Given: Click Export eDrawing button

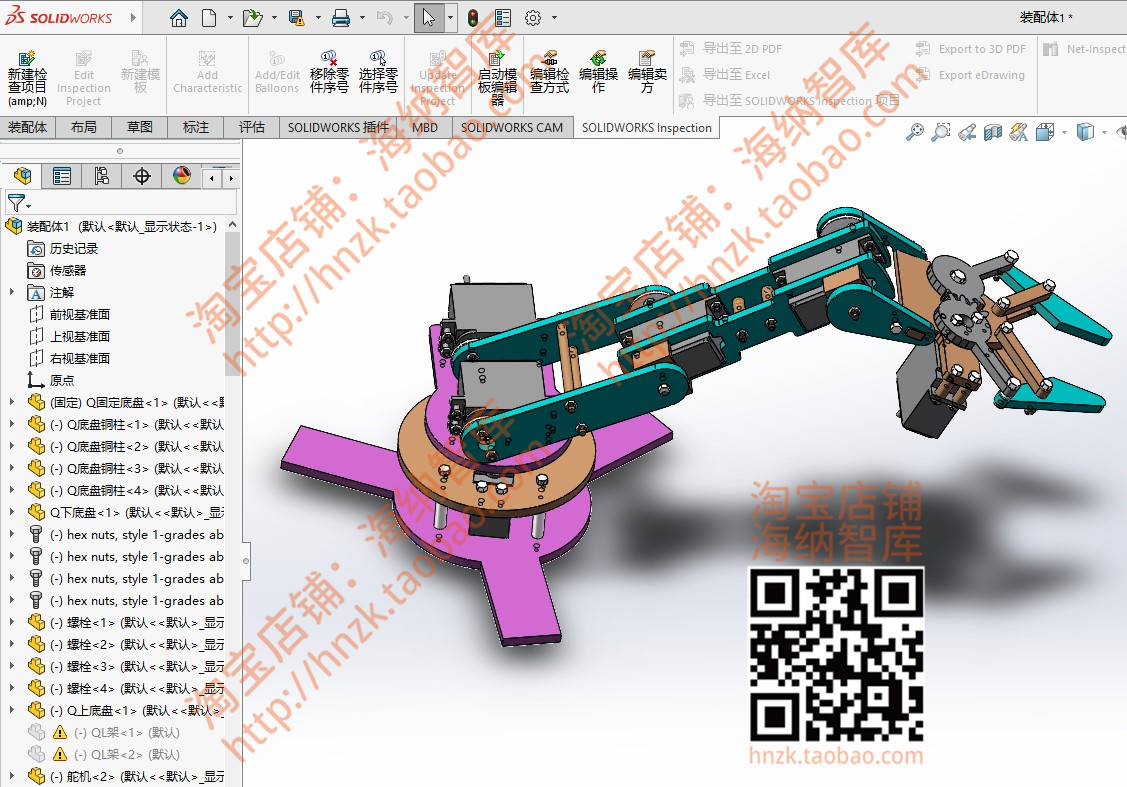Looking at the screenshot, I should click(970, 75).
